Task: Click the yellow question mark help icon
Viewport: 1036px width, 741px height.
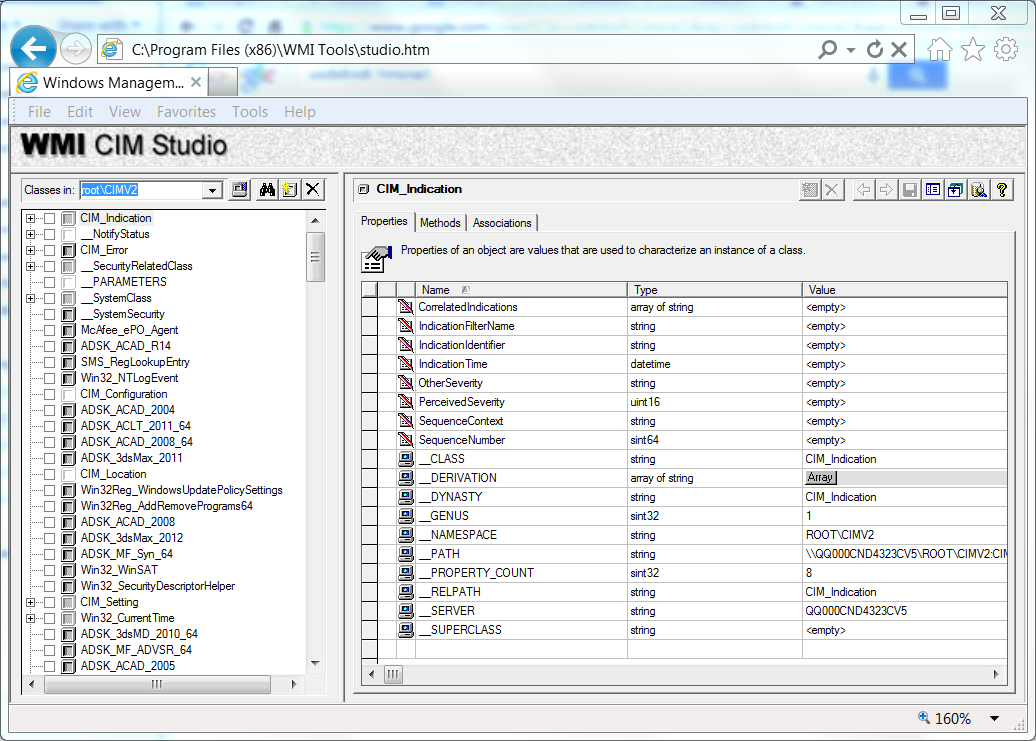Action: point(1002,190)
